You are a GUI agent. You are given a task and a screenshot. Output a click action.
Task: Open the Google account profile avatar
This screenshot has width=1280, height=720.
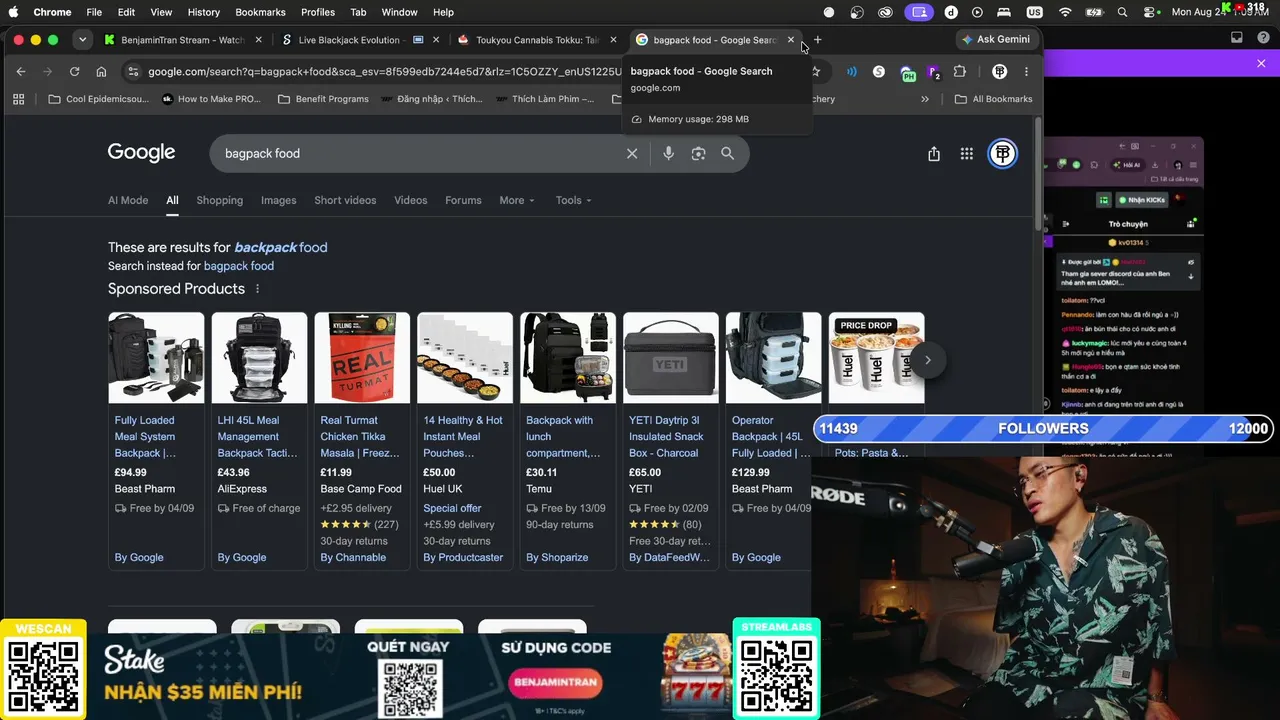1002,153
